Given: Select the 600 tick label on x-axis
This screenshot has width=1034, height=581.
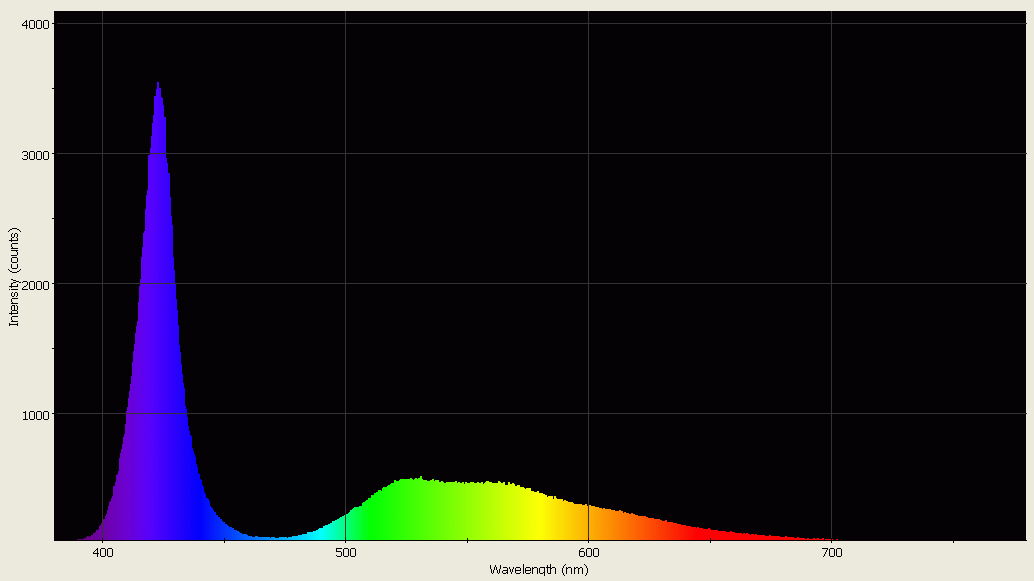Looking at the screenshot, I should 589,551.
